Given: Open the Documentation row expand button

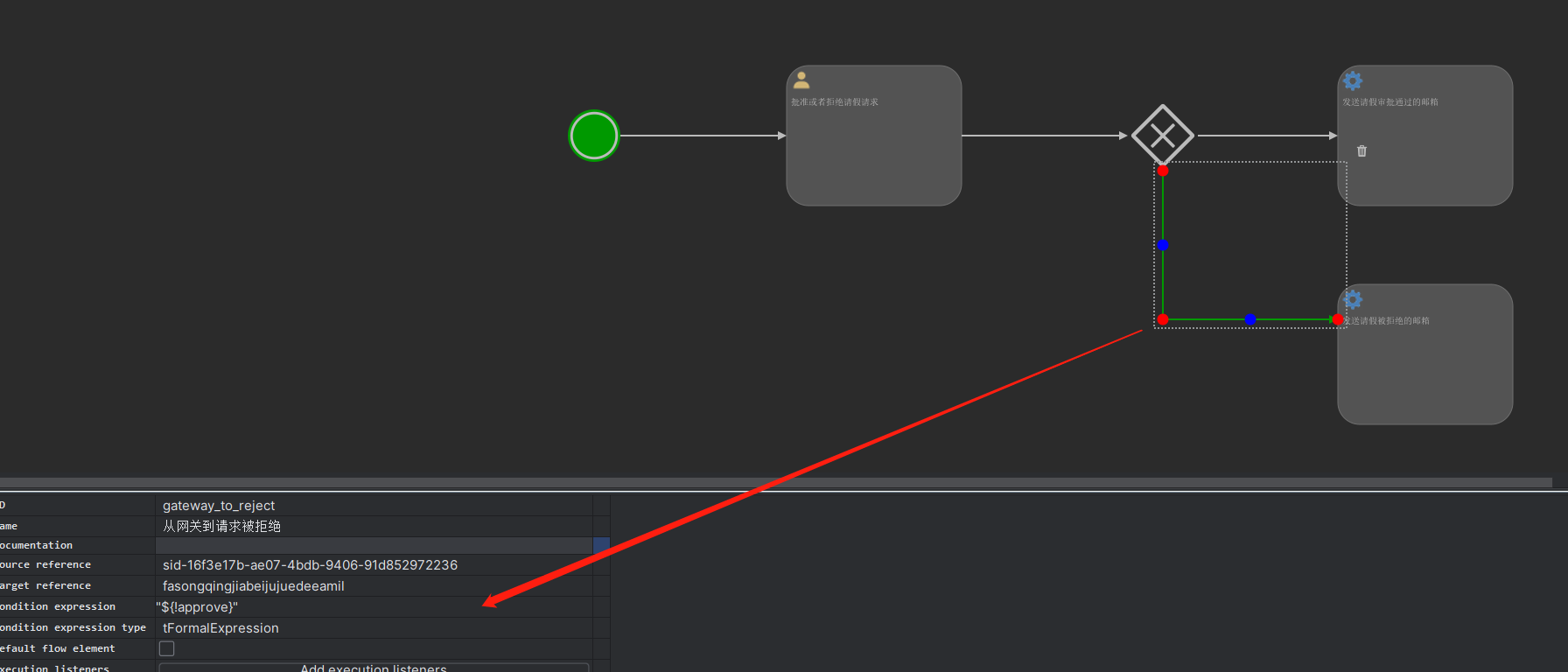Looking at the screenshot, I should (x=601, y=545).
